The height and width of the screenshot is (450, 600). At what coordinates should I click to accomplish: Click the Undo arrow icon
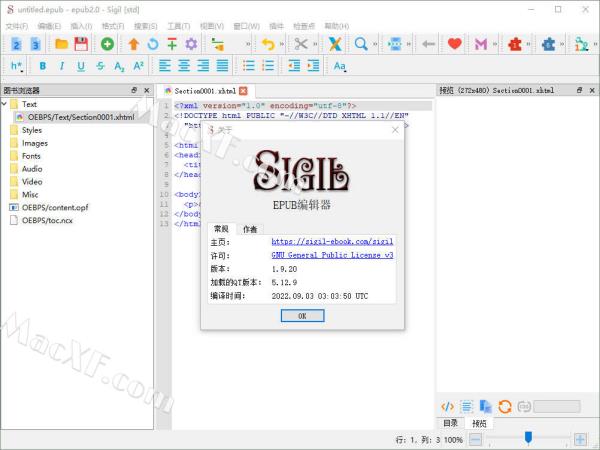[x=267, y=44]
